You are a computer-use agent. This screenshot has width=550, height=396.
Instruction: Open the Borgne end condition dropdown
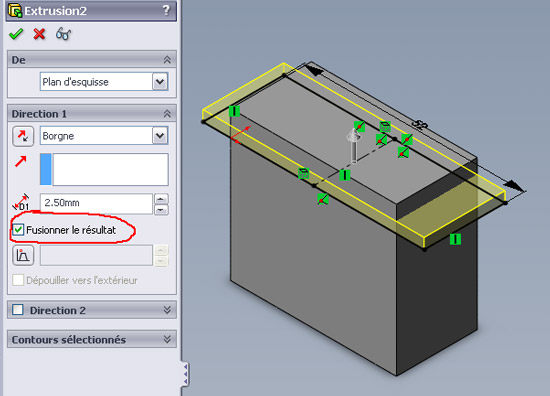coord(160,136)
